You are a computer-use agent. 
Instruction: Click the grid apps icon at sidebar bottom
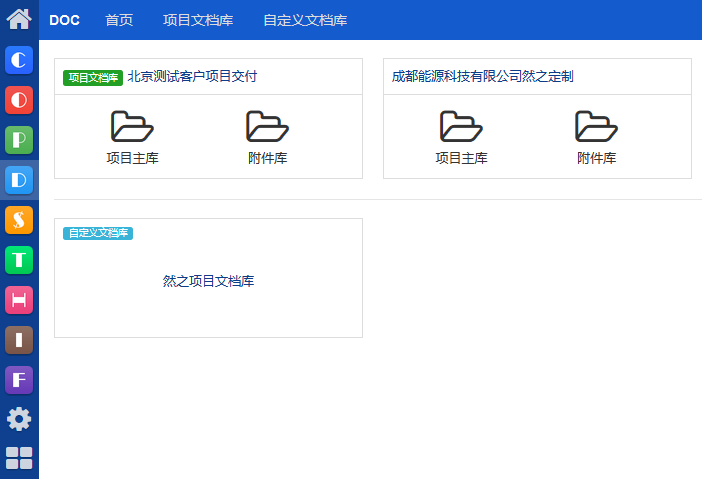(x=19, y=458)
